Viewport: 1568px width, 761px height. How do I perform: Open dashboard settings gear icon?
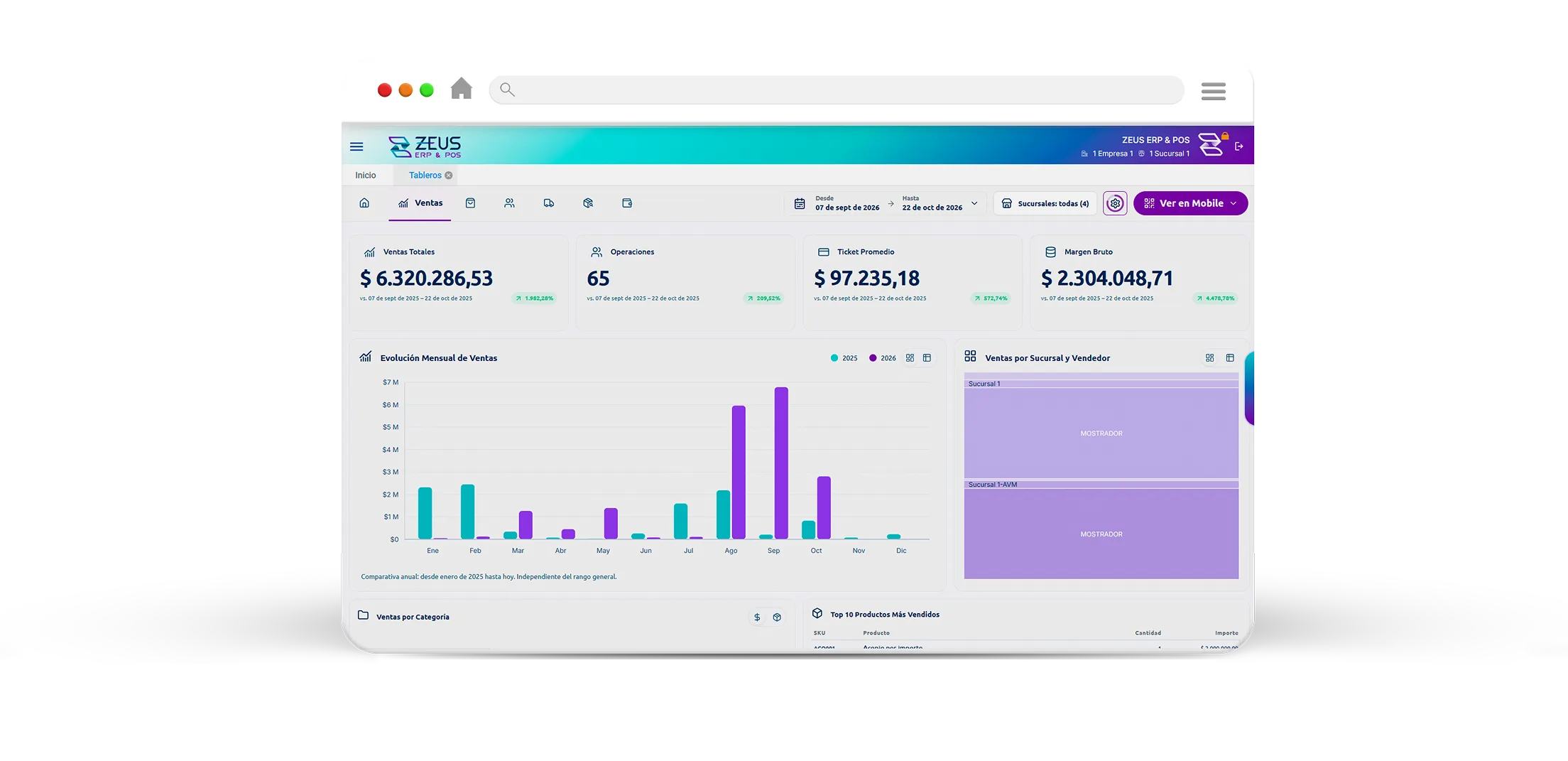pos(1115,203)
